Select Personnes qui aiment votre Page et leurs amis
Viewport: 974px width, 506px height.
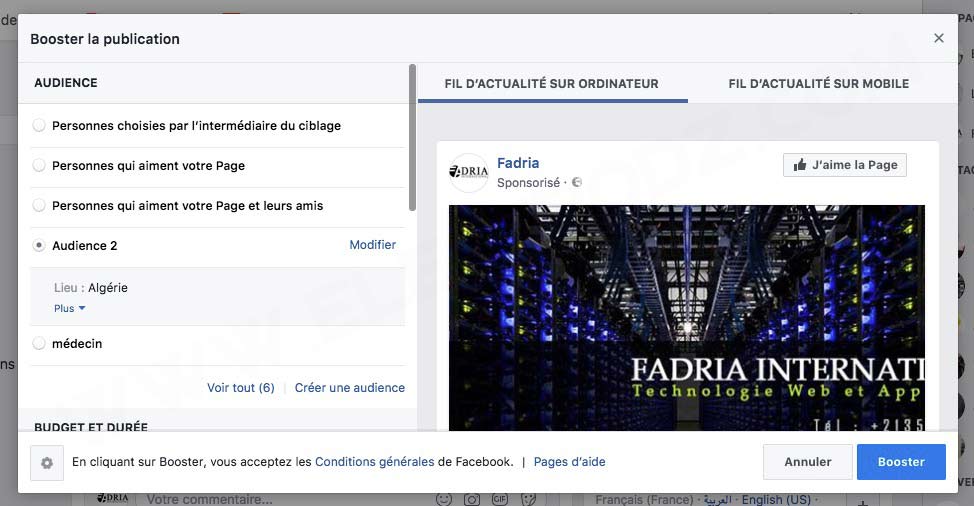coord(39,206)
